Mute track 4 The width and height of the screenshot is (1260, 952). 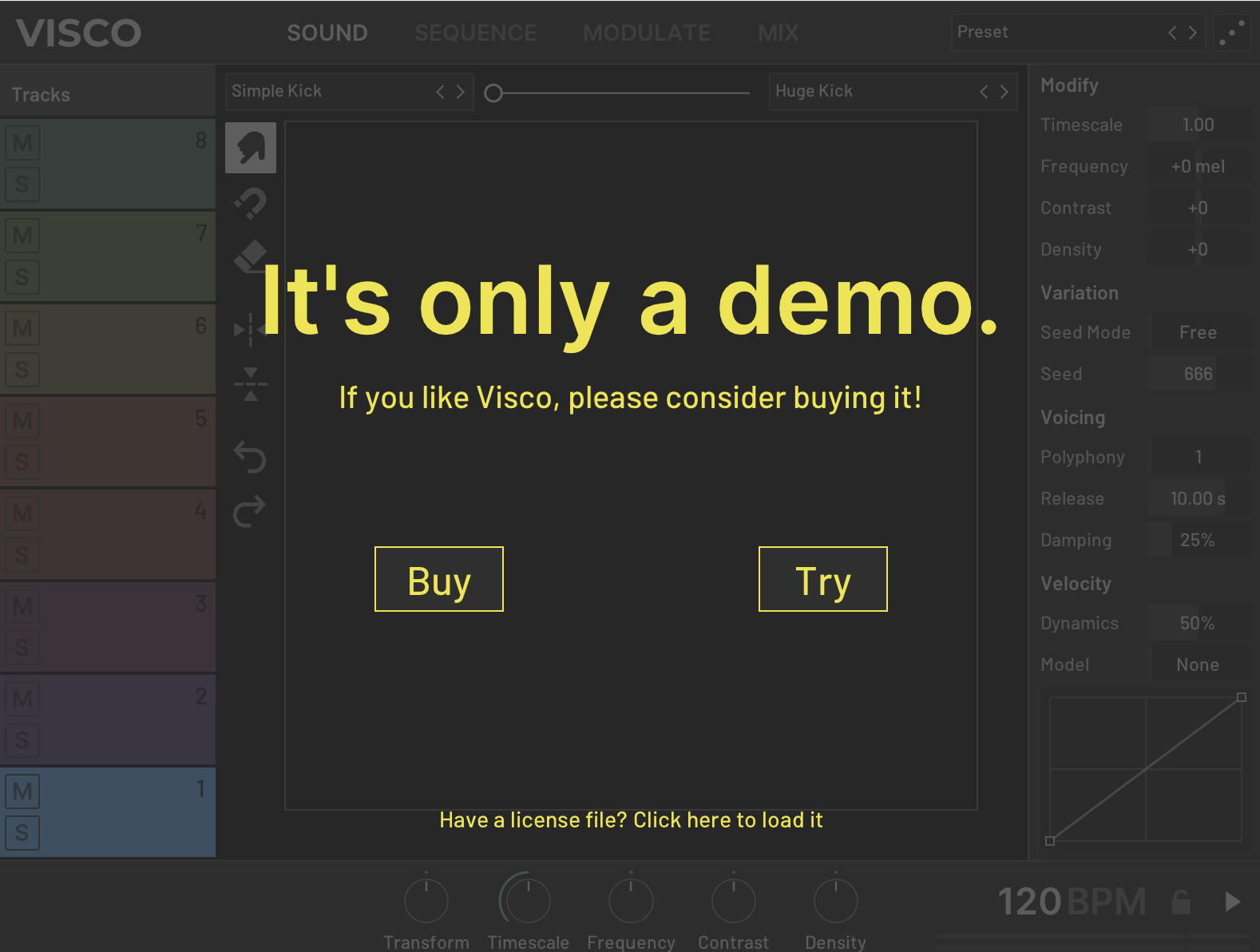[22, 514]
